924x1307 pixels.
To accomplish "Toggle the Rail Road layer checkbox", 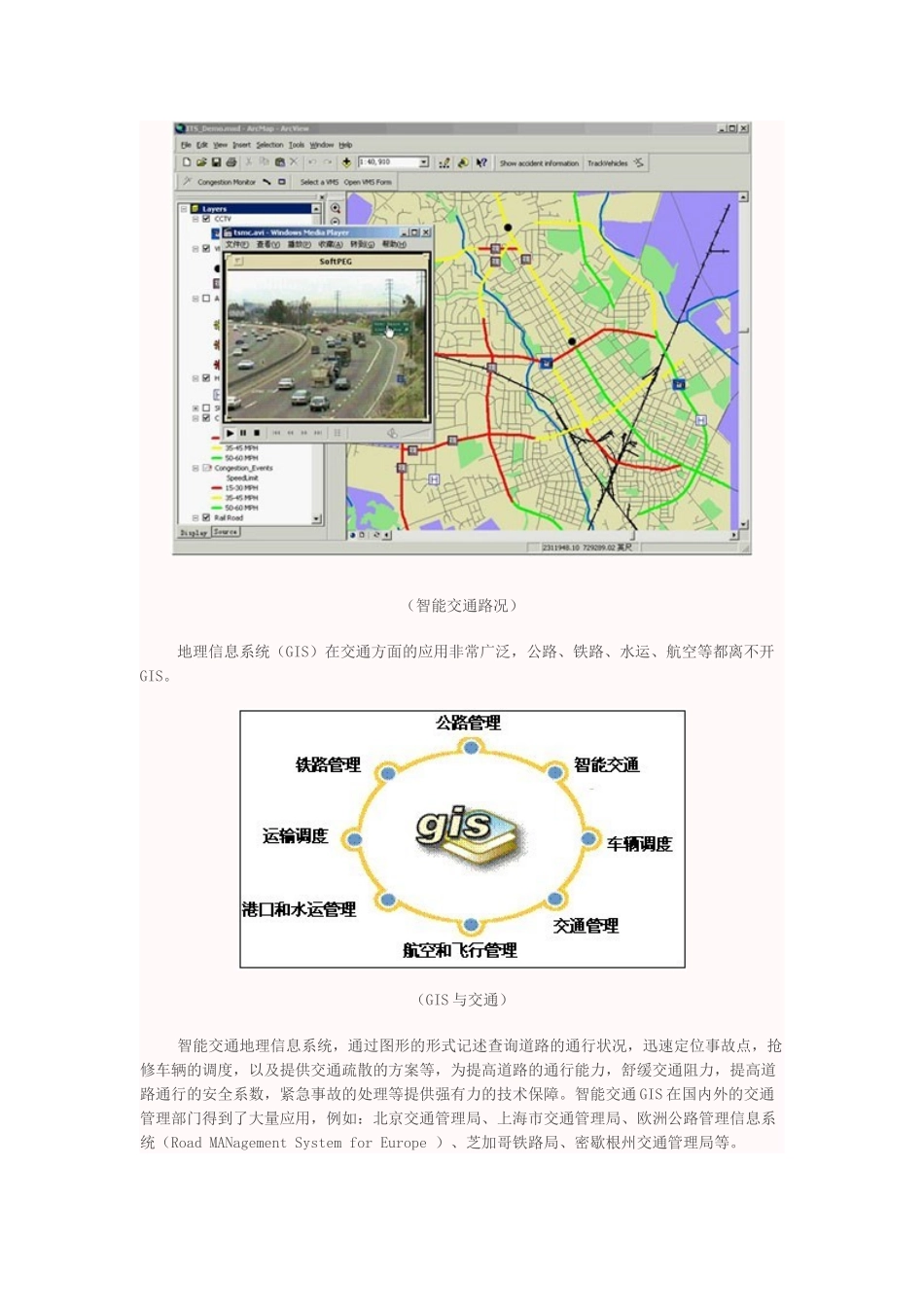I will point(206,517).
